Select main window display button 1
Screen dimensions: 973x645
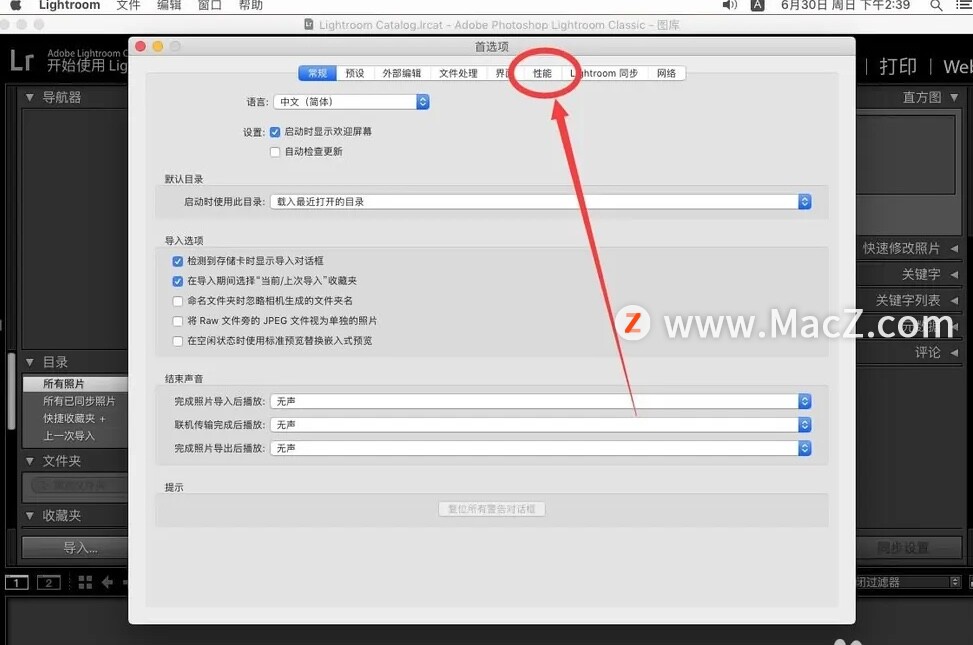[x=17, y=582]
